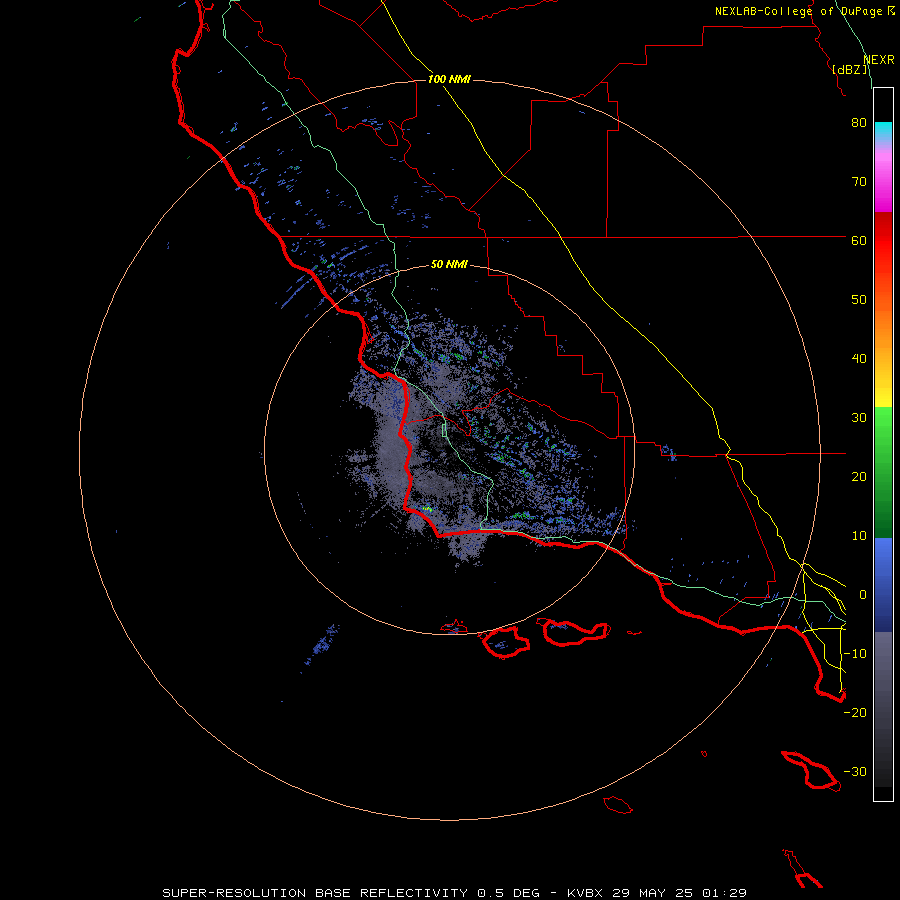Viewport: 900px width, 900px height.
Task: Click the 60 dBZ legend value
Action: [x=859, y=240]
